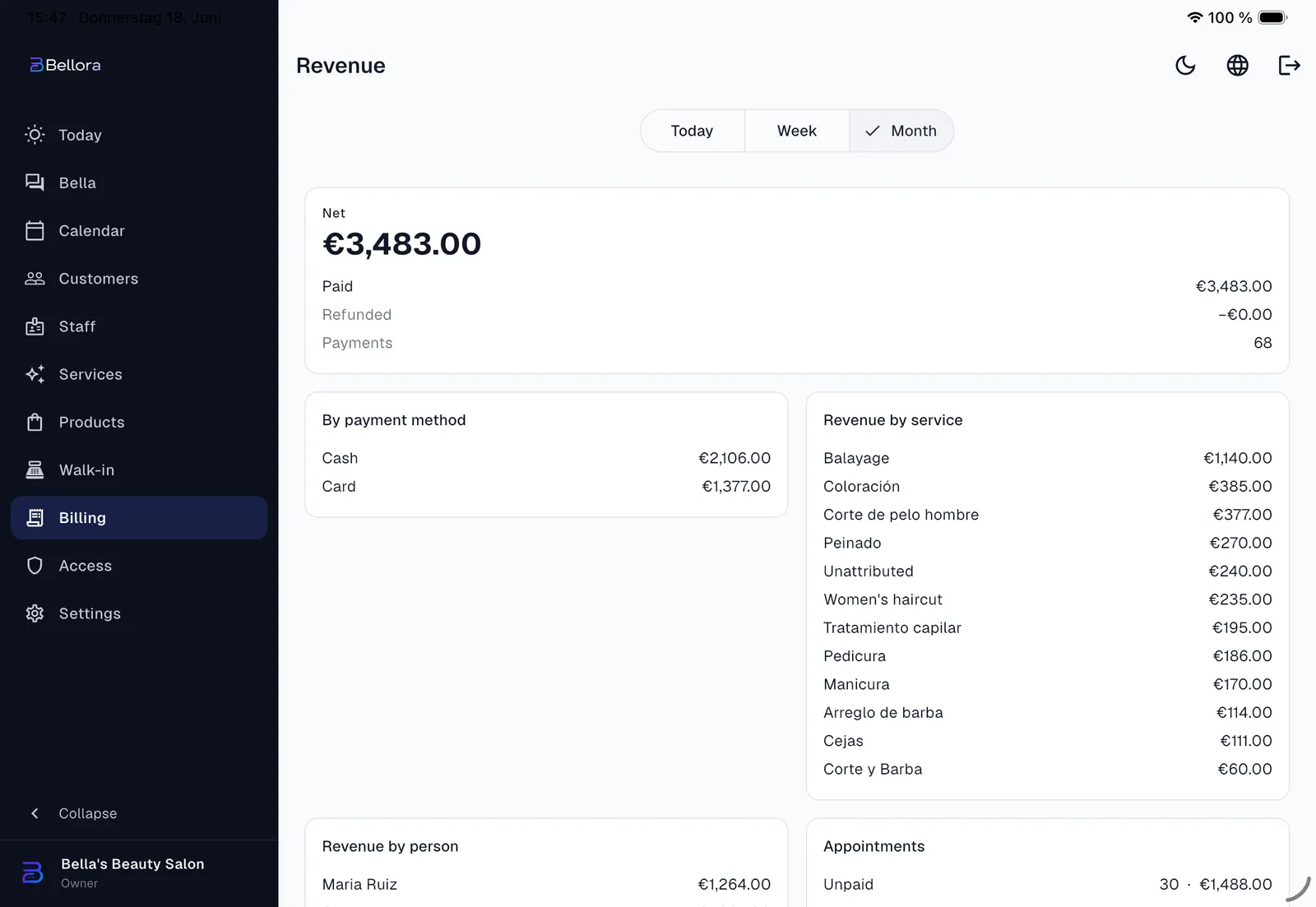Image resolution: width=1316 pixels, height=907 pixels.
Task: Select the Month period segment
Action: [x=901, y=131]
